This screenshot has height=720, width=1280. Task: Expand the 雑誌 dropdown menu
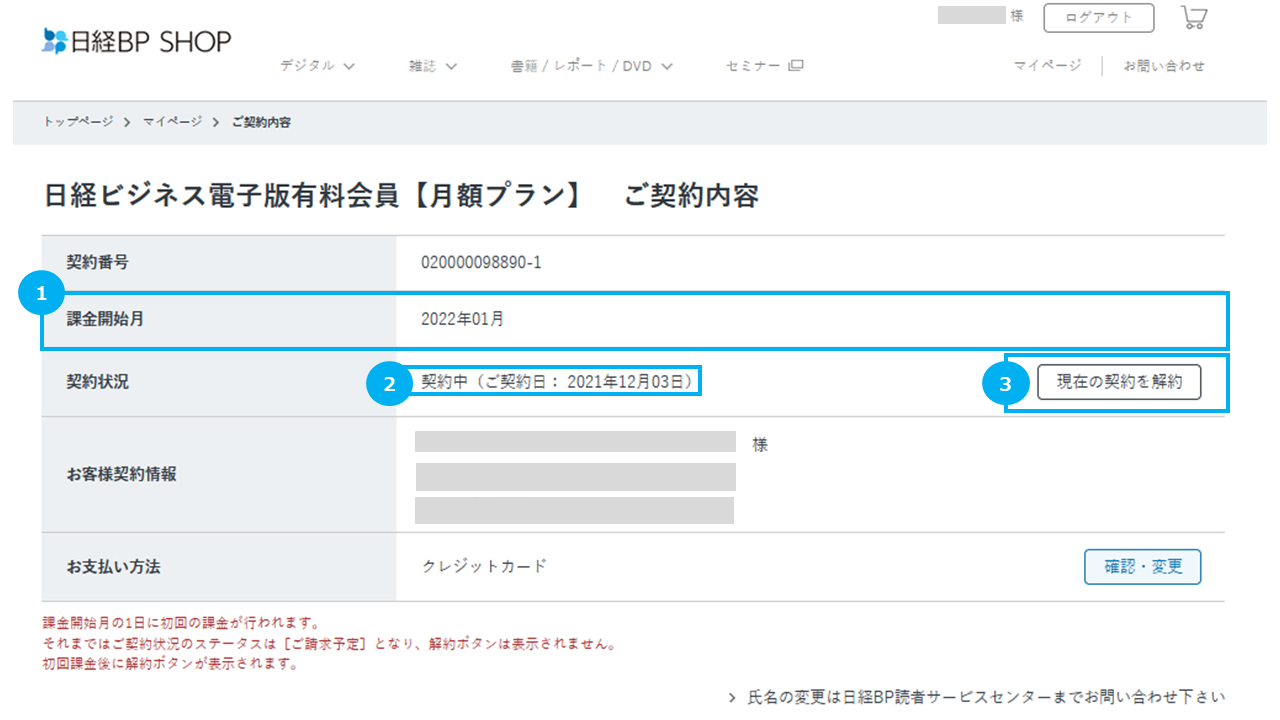(432, 66)
